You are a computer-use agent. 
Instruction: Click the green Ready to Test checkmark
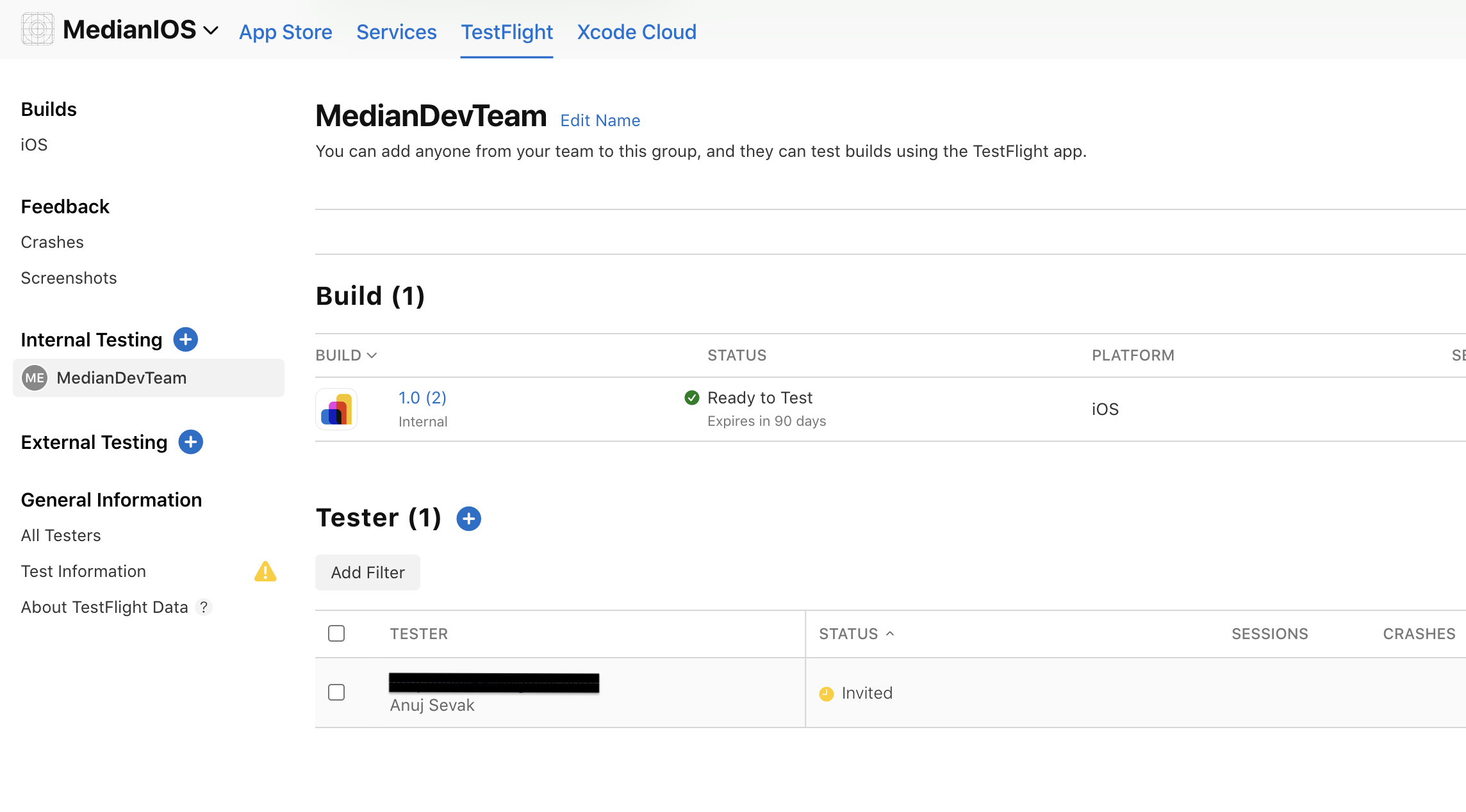[x=692, y=398]
